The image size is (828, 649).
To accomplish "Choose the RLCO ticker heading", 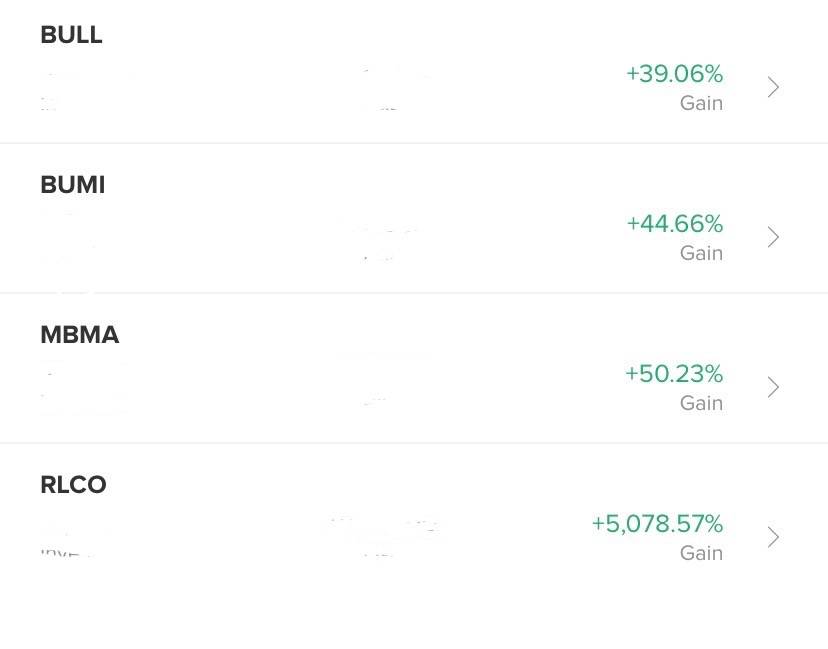I will [x=73, y=485].
